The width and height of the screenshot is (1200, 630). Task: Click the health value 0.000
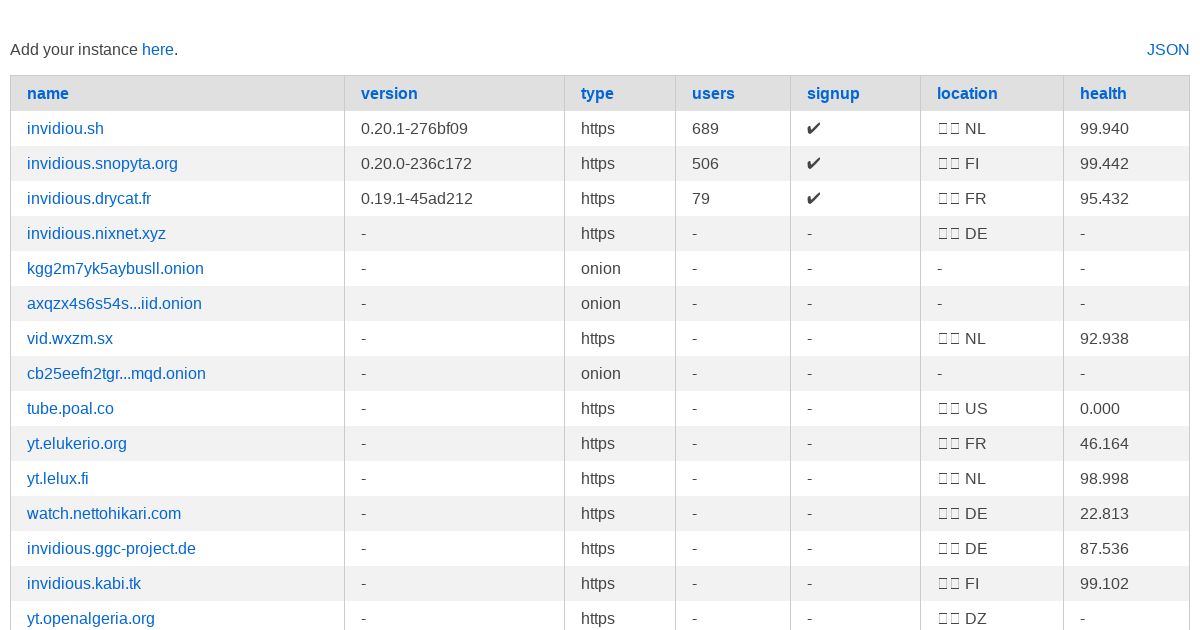tap(1100, 408)
